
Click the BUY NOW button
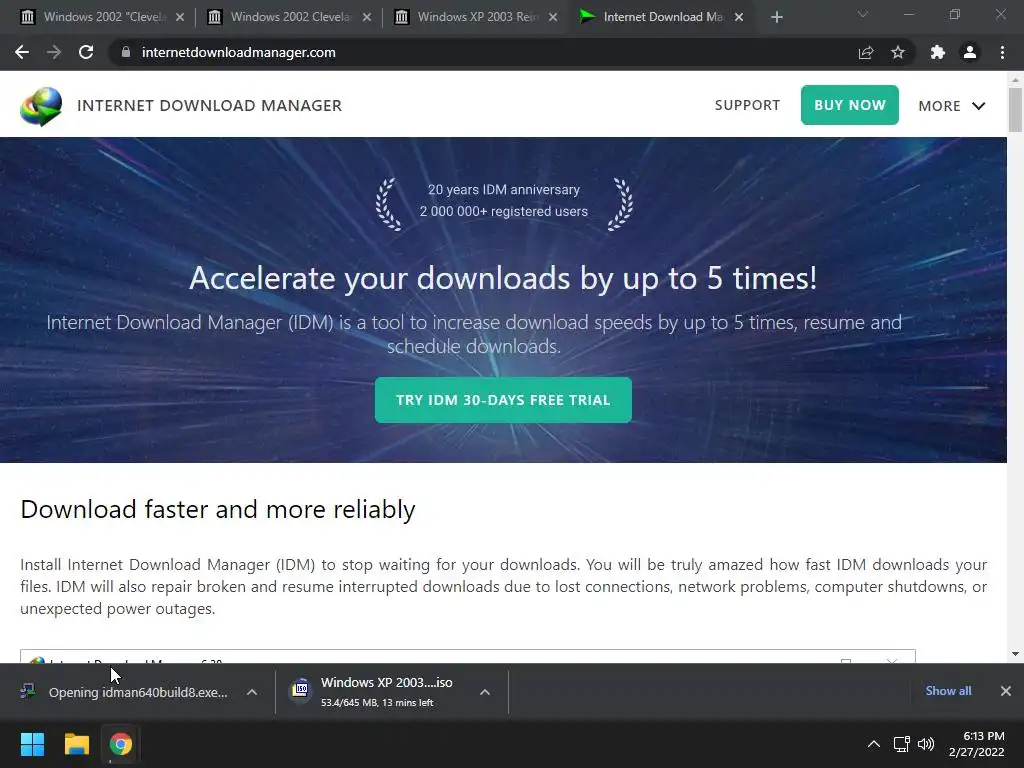[850, 105]
